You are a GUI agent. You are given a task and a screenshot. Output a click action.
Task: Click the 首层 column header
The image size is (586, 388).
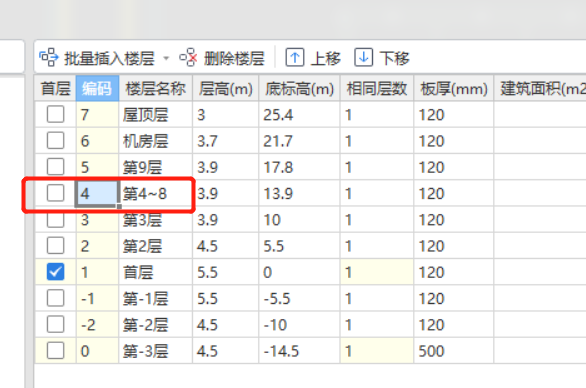click(x=55, y=89)
